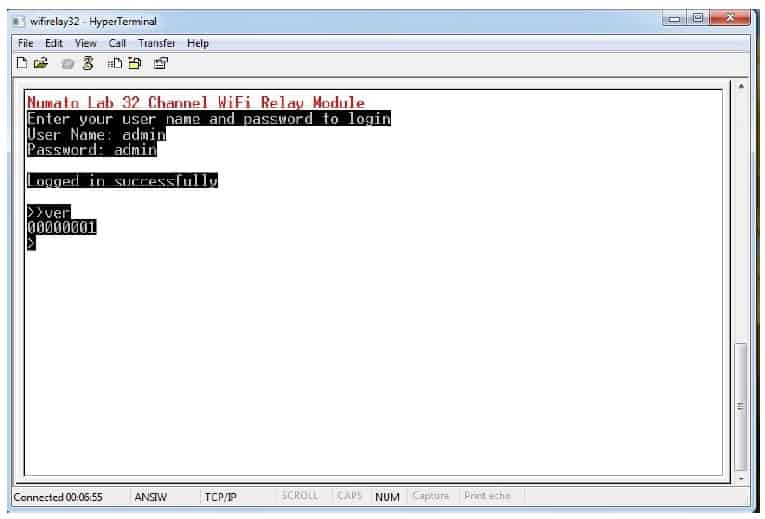Viewport: 765px width, 519px height.
Task: Click the terminal prompt after the version output
Action: point(31,243)
